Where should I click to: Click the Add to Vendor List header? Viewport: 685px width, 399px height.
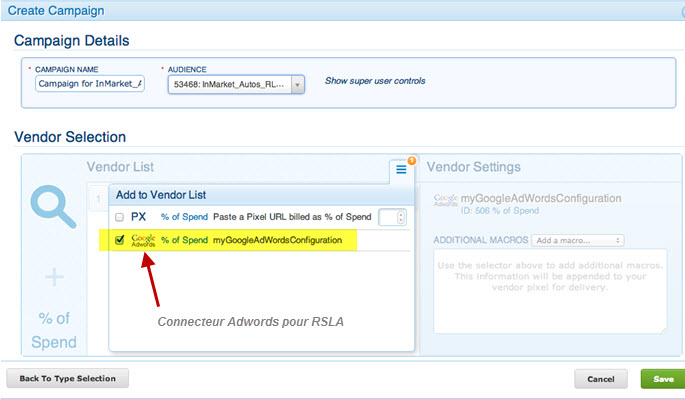(x=261, y=195)
